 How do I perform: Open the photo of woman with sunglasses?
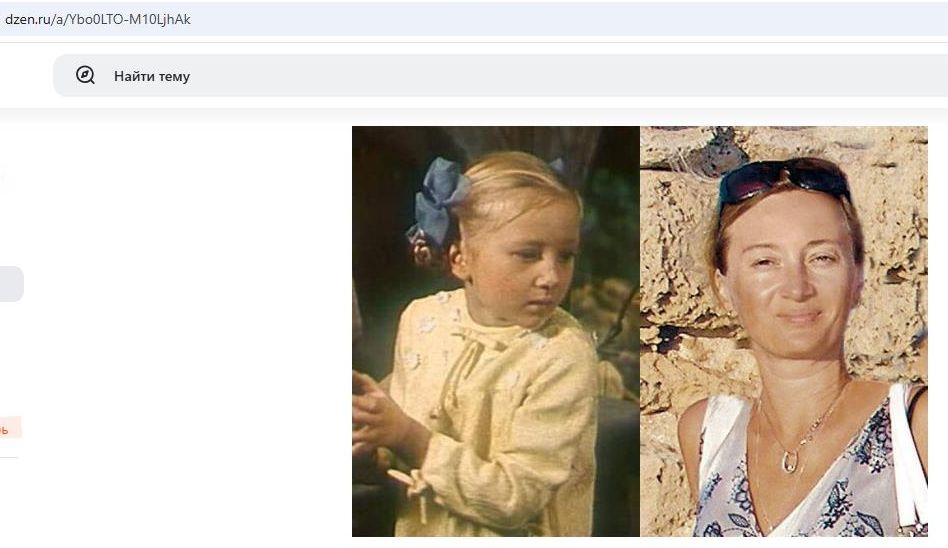[x=784, y=331]
